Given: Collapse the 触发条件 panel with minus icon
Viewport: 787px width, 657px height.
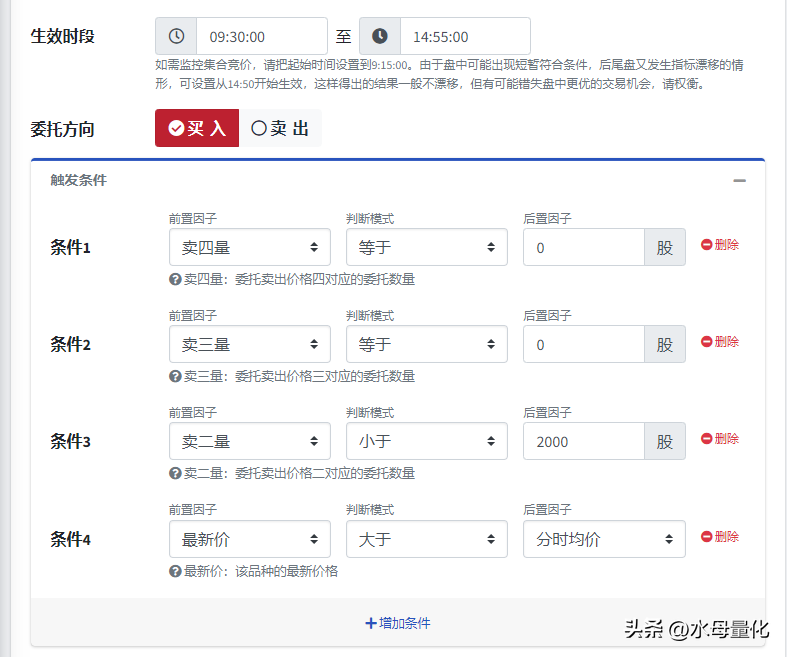Looking at the screenshot, I should pos(739,181).
